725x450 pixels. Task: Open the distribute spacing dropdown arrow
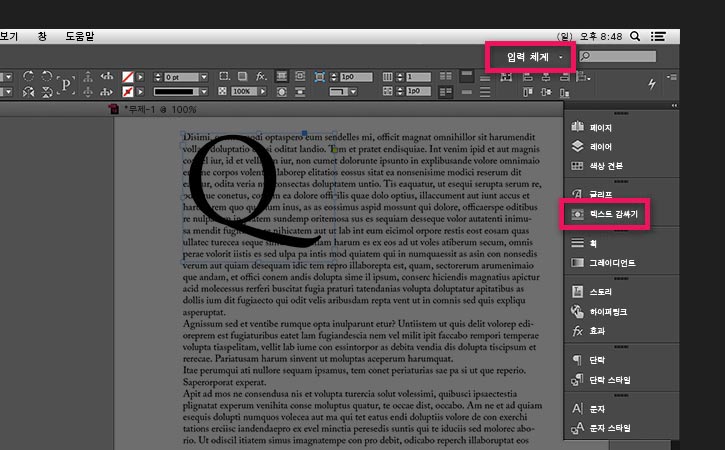(x=588, y=79)
